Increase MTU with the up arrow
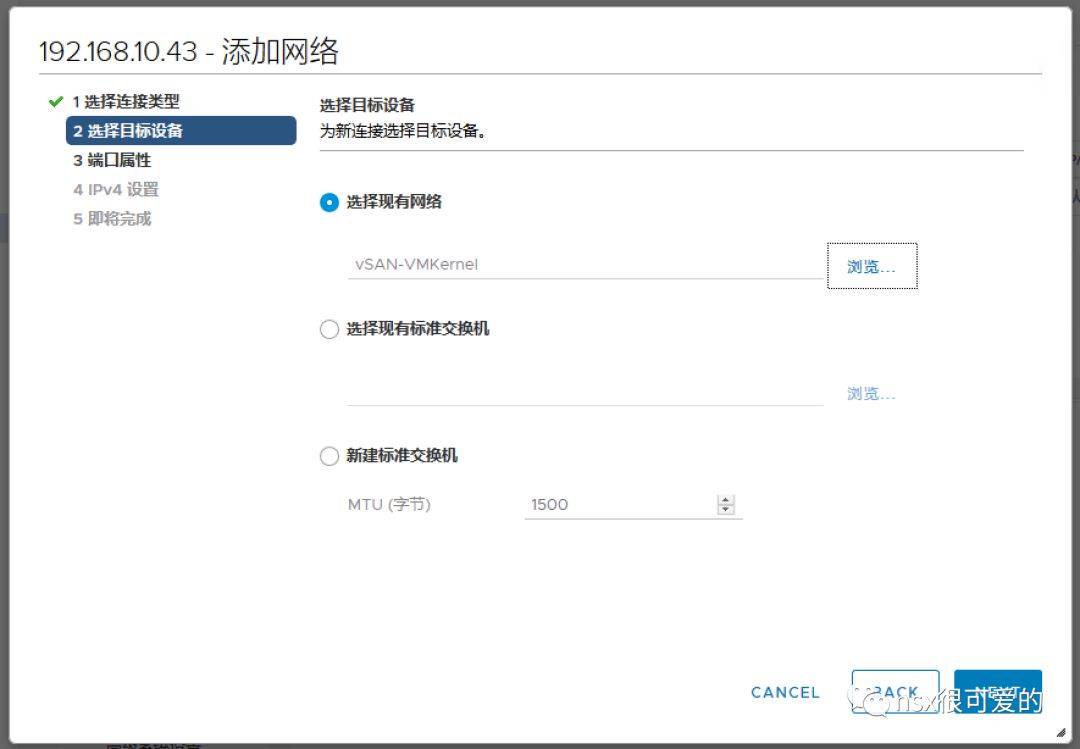The image size is (1080, 749). point(726,500)
